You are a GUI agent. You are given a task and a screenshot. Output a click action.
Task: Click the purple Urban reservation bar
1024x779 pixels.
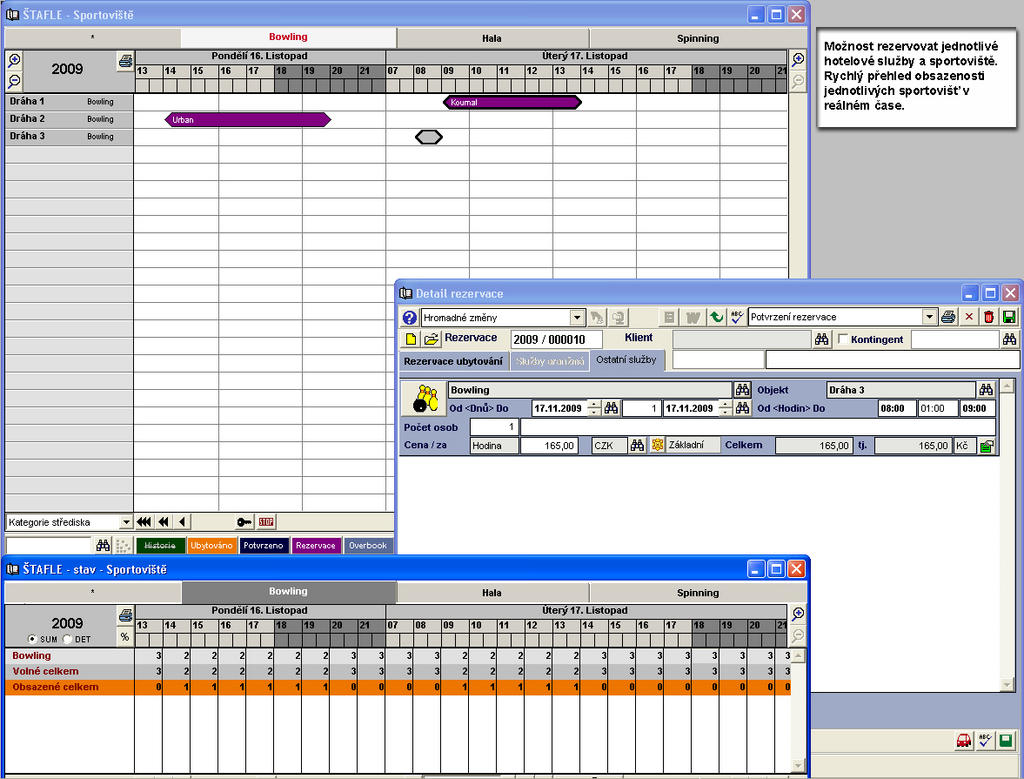tap(247, 119)
